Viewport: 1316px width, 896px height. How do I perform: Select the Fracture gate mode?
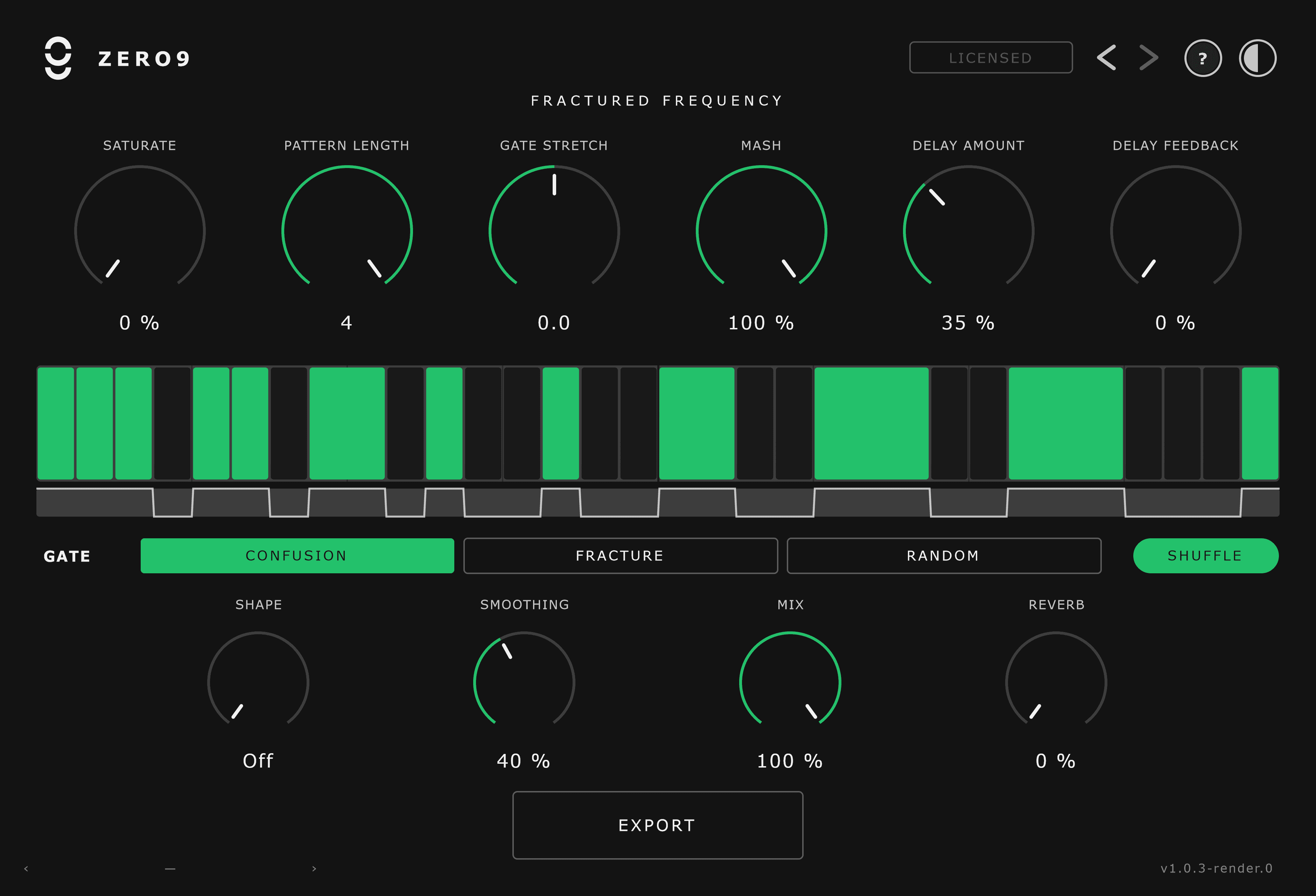[621, 555]
